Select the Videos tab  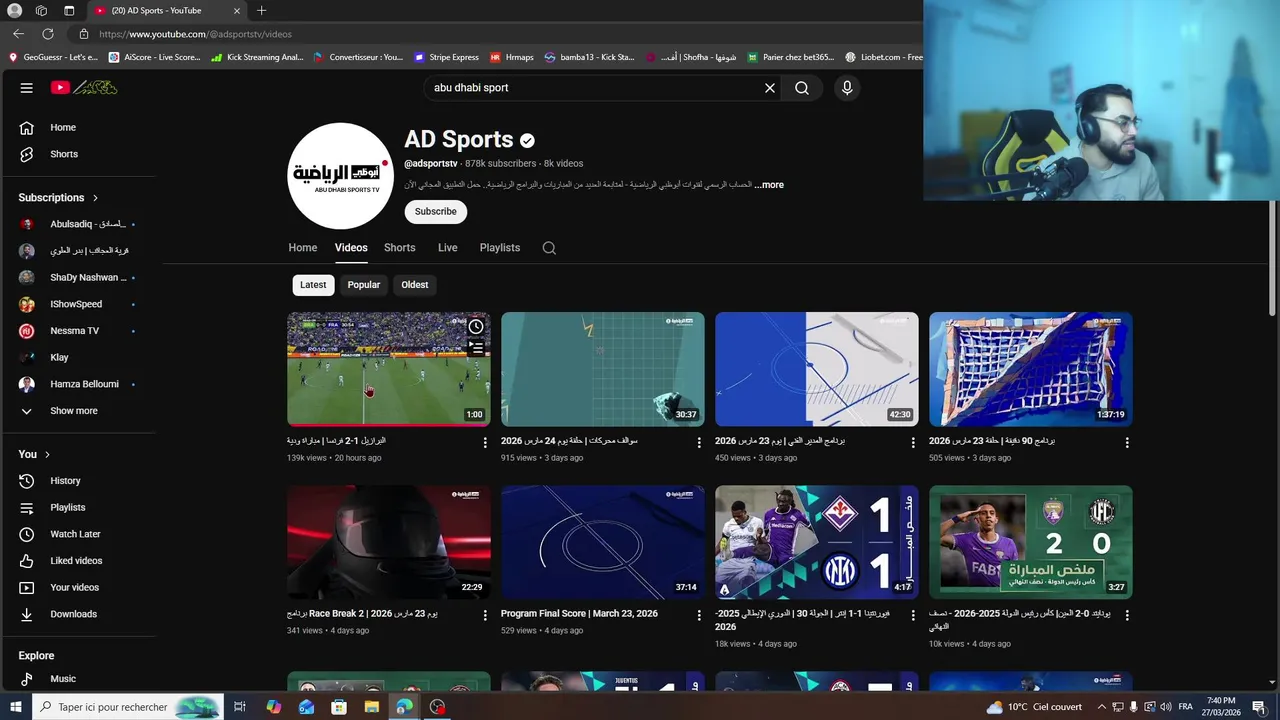[351, 248]
